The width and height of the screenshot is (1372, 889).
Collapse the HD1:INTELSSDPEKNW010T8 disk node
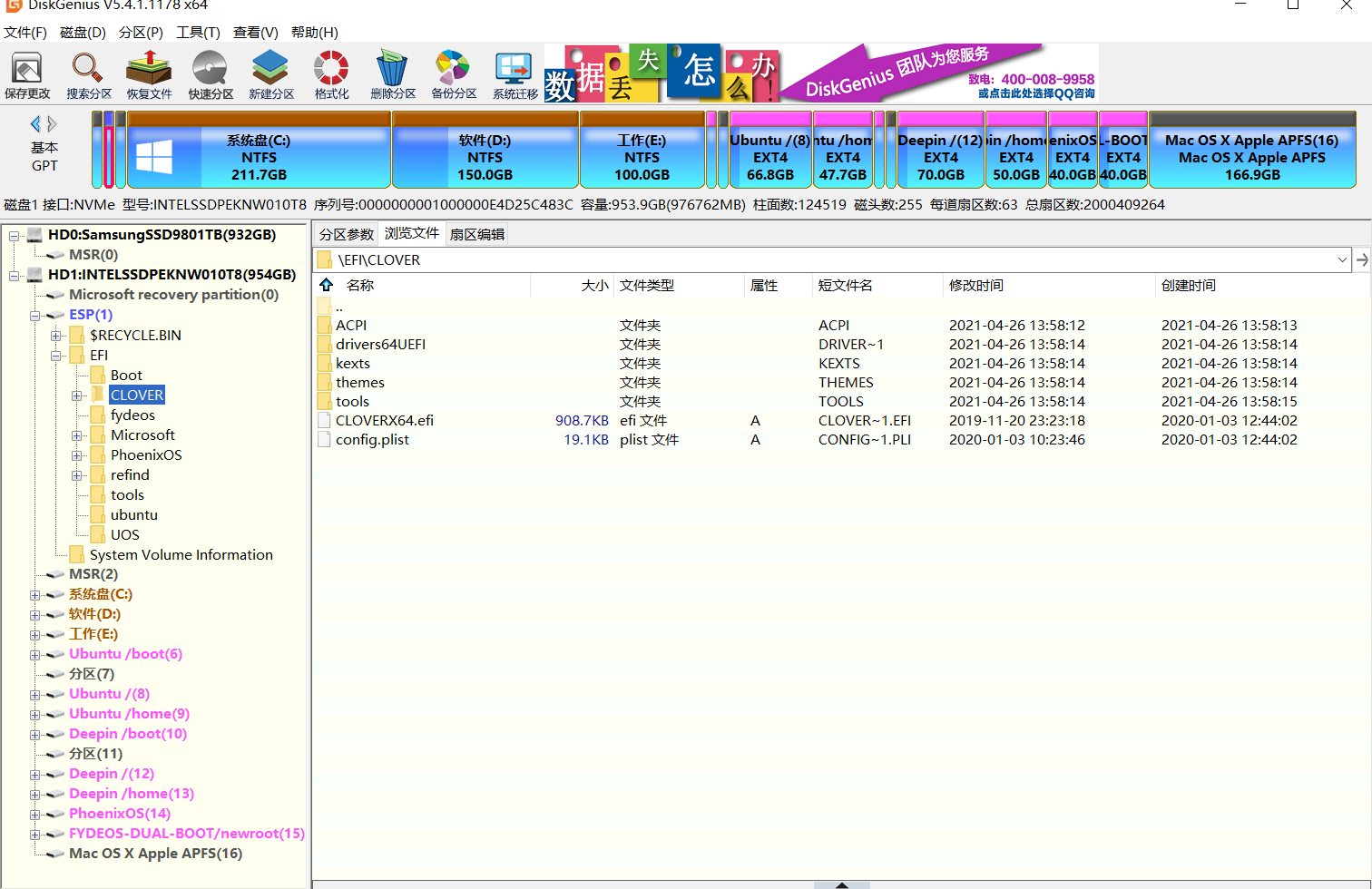(x=15, y=276)
